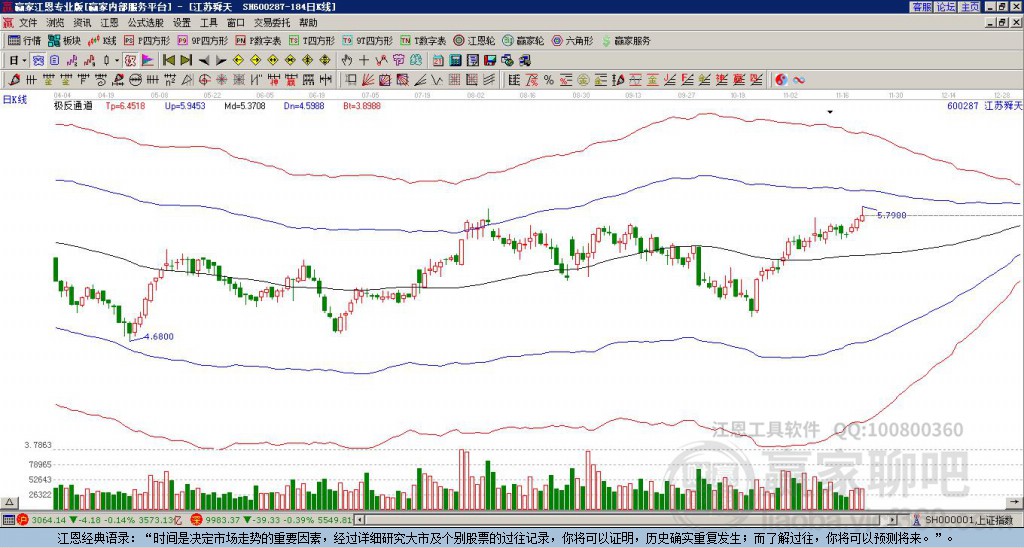Click the yellow diamond left-arrow icon
The width and height of the screenshot is (1024, 548).
(238, 61)
